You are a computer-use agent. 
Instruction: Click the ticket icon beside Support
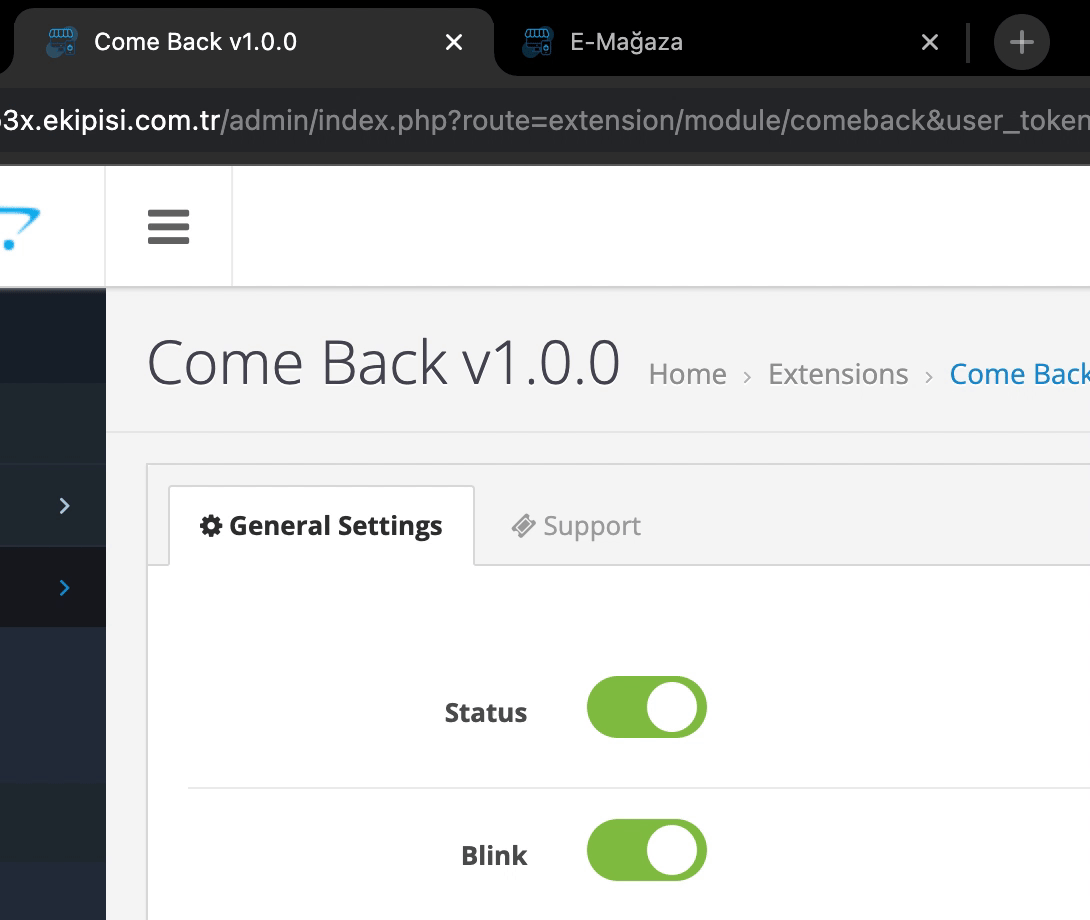coord(523,526)
